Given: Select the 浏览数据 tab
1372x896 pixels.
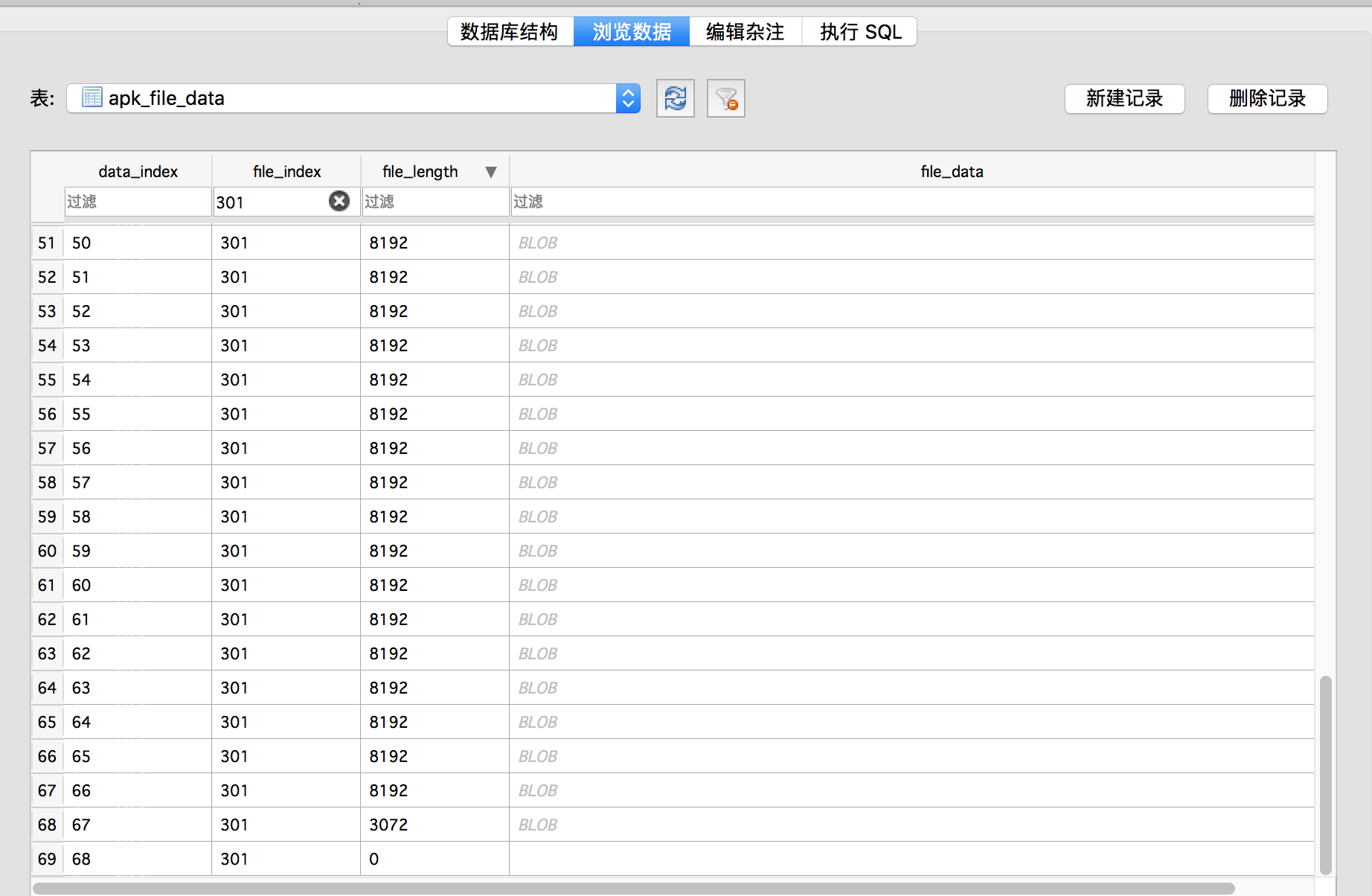Looking at the screenshot, I should (632, 32).
